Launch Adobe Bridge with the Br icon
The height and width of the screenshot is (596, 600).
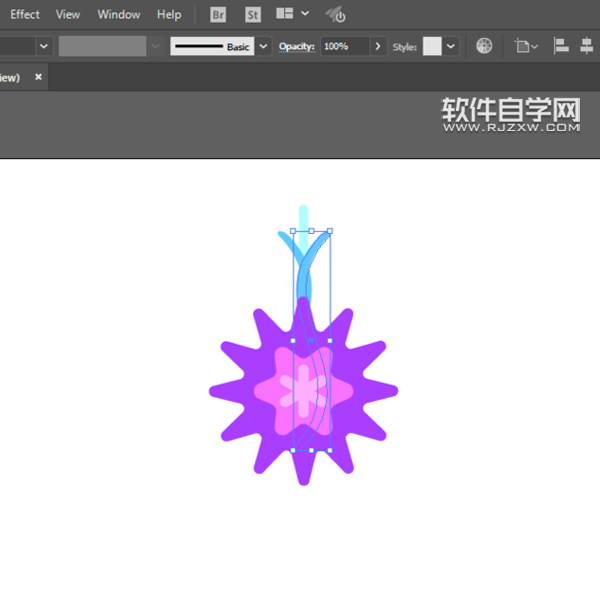click(218, 15)
